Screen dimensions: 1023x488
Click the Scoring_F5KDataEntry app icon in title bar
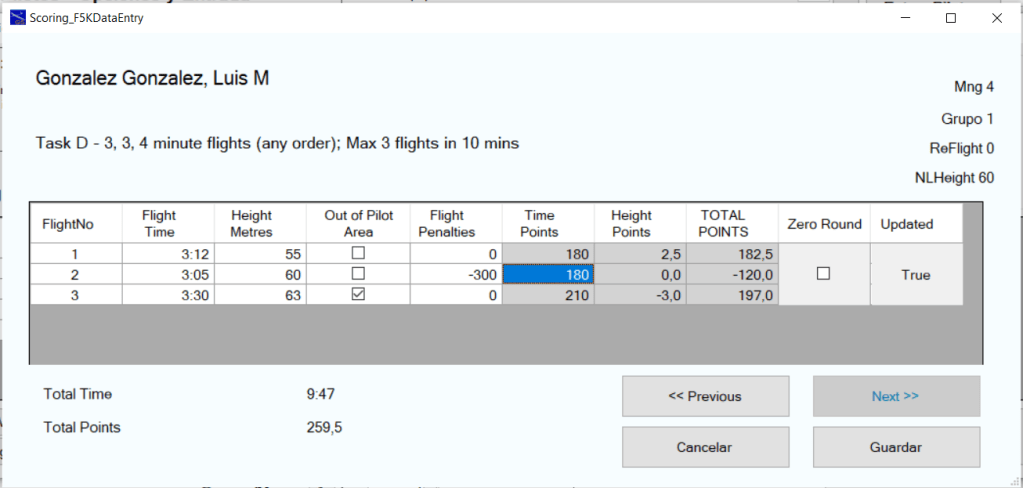click(17, 18)
